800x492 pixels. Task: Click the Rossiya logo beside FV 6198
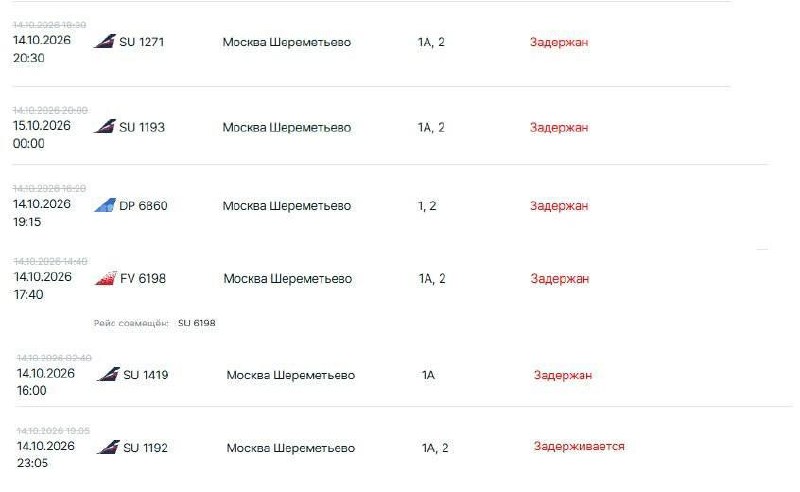106,278
